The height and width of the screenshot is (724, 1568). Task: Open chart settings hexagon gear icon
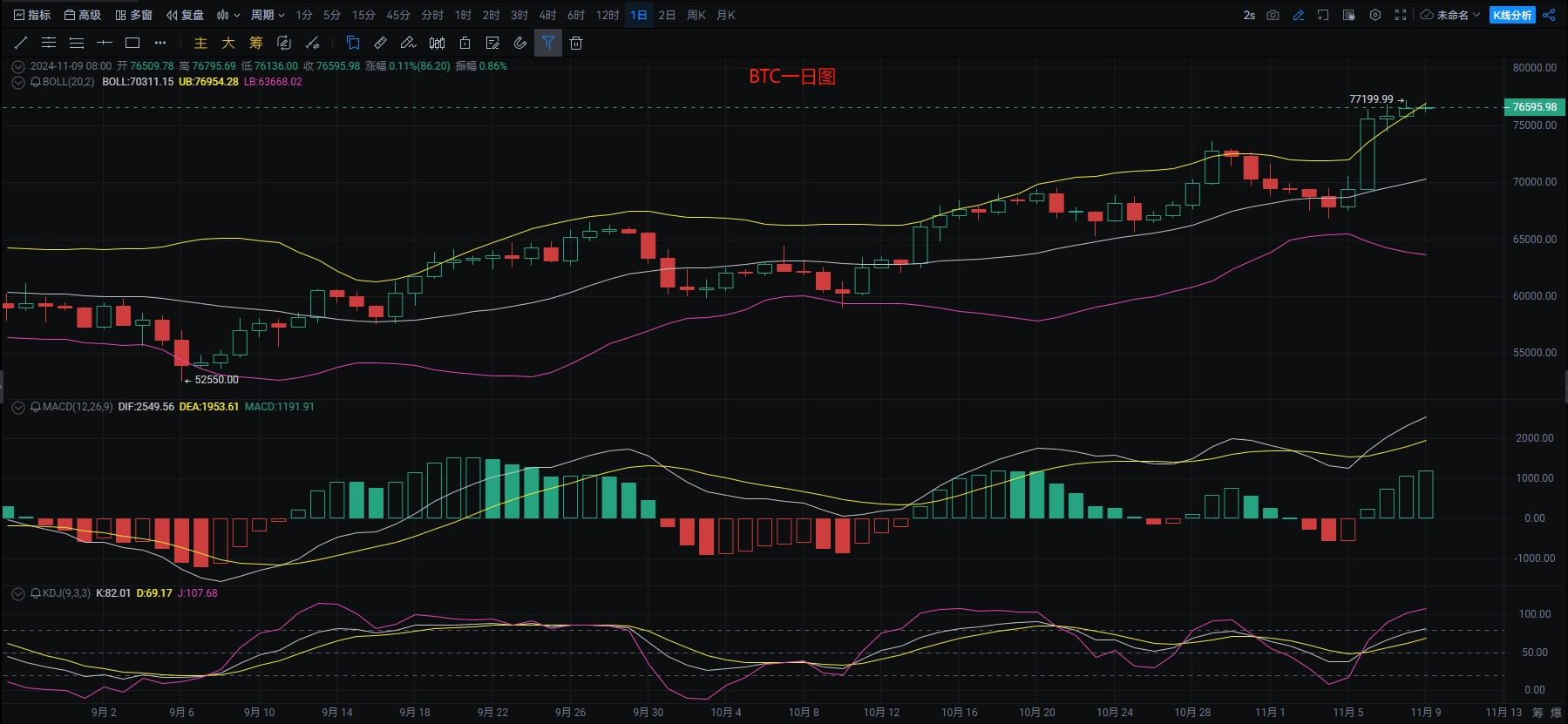click(x=1375, y=15)
